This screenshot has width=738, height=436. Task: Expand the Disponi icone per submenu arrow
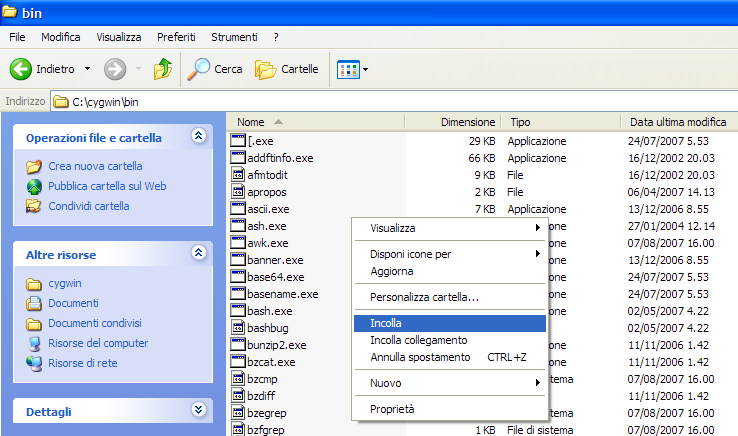[x=537, y=254]
